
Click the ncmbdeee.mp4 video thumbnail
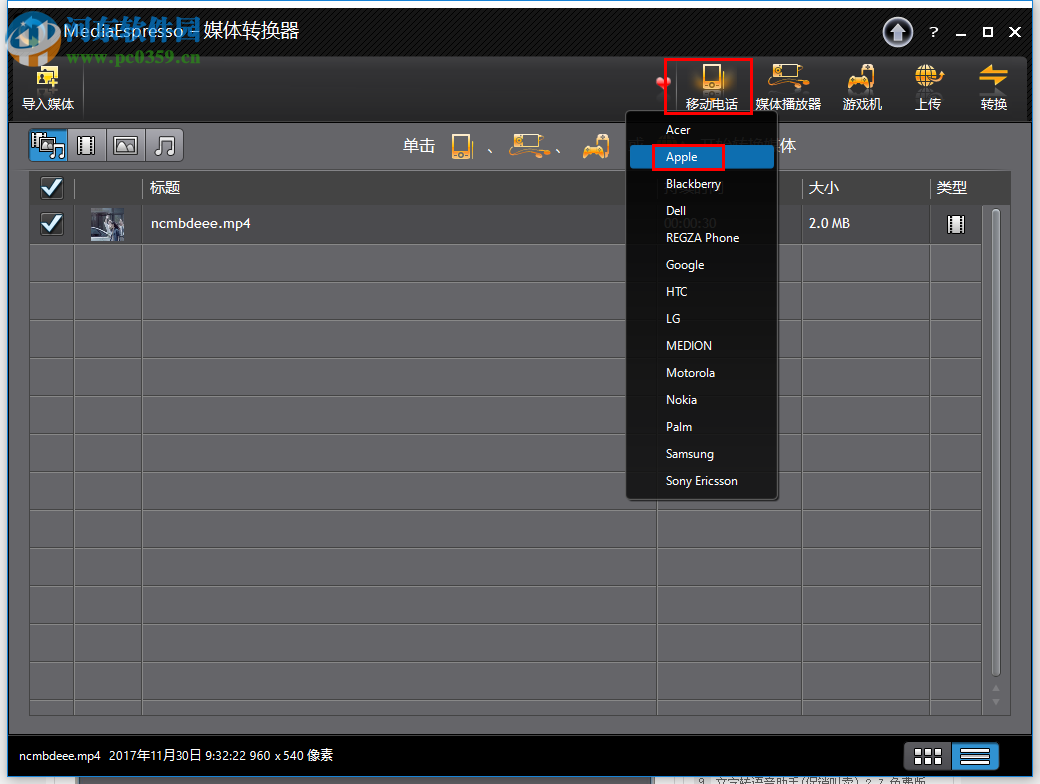coord(107,224)
